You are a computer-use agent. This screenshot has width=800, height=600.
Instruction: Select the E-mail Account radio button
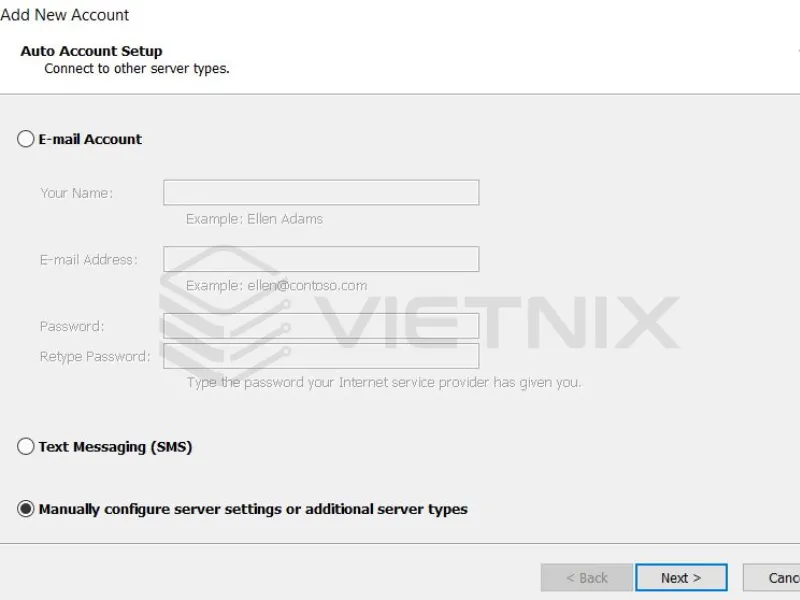click(x=26, y=139)
